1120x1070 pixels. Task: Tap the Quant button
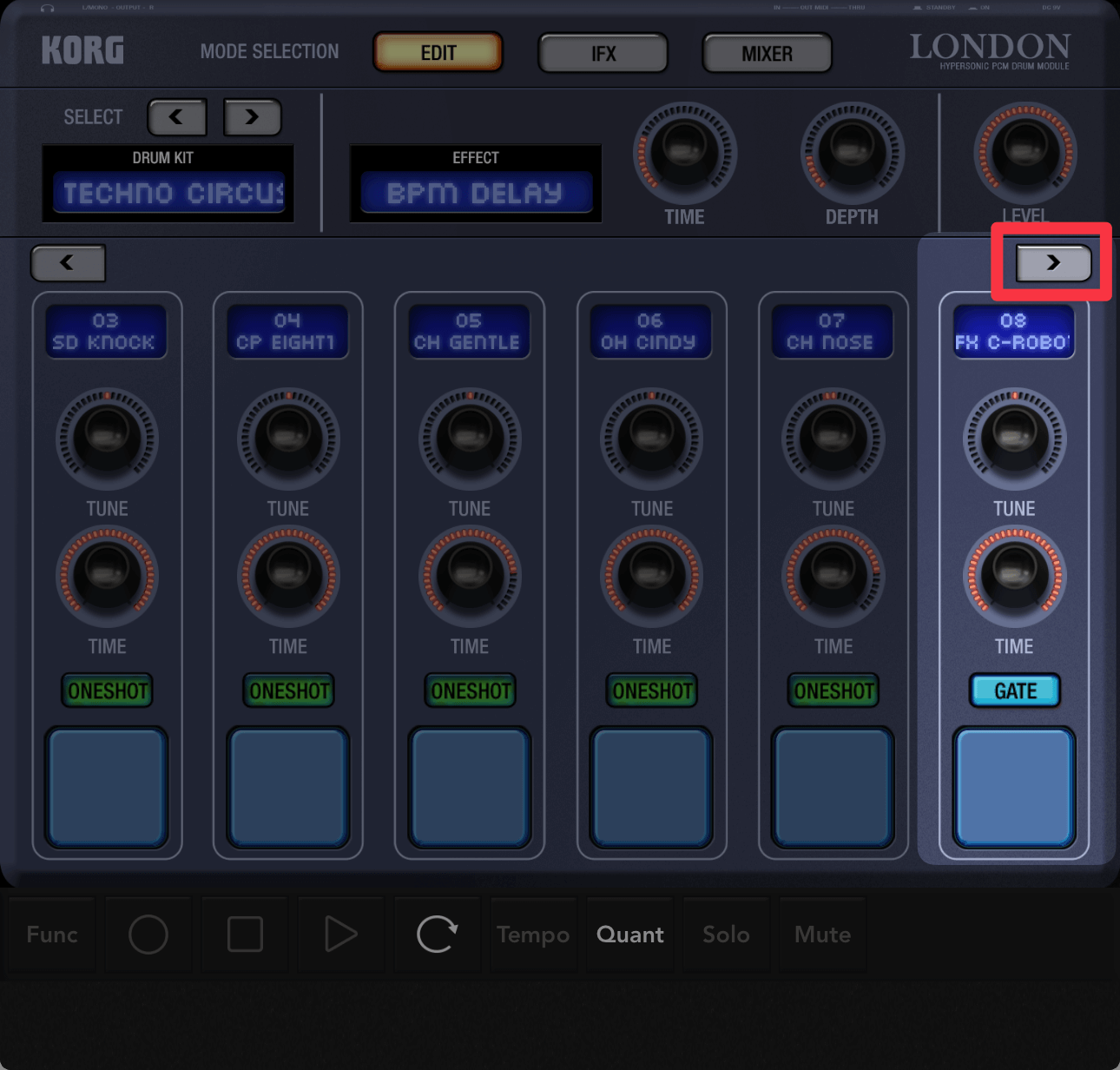pyautogui.click(x=629, y=935)
